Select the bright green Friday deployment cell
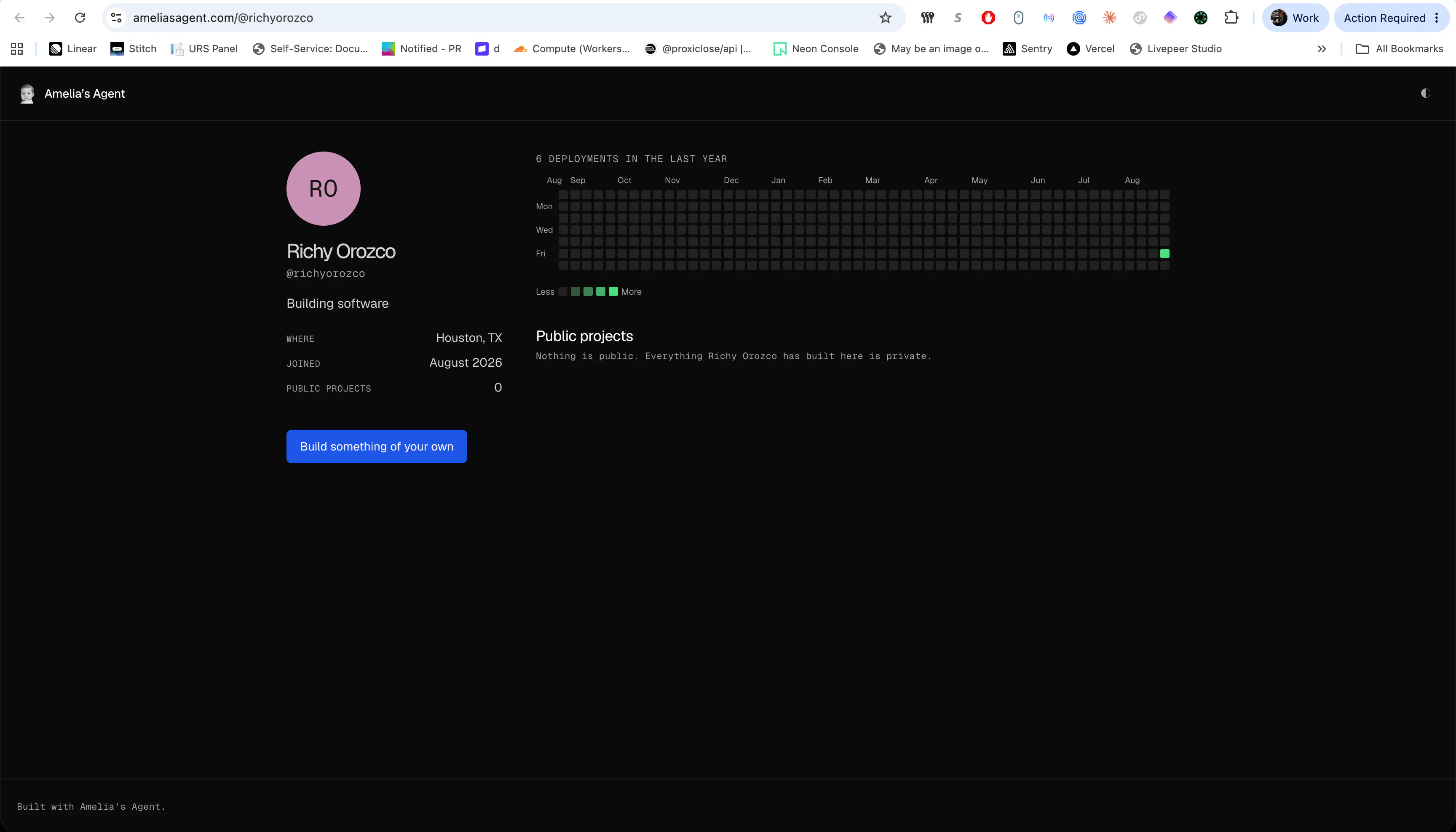 [1164, 253]
